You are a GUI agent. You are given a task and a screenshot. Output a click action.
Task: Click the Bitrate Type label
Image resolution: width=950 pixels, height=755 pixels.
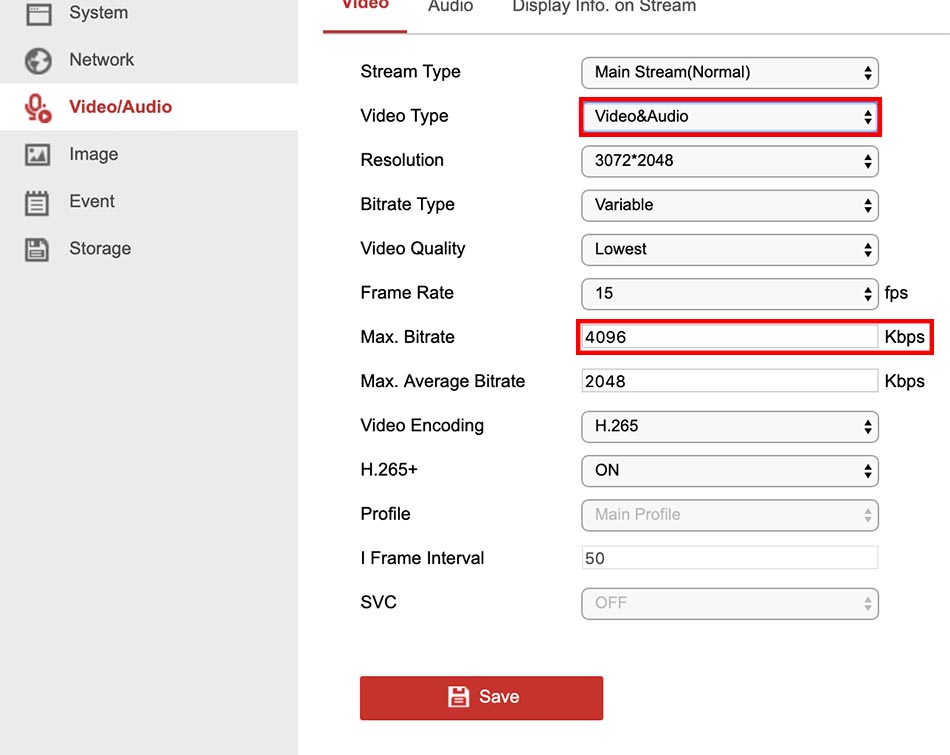pos(407,205)
